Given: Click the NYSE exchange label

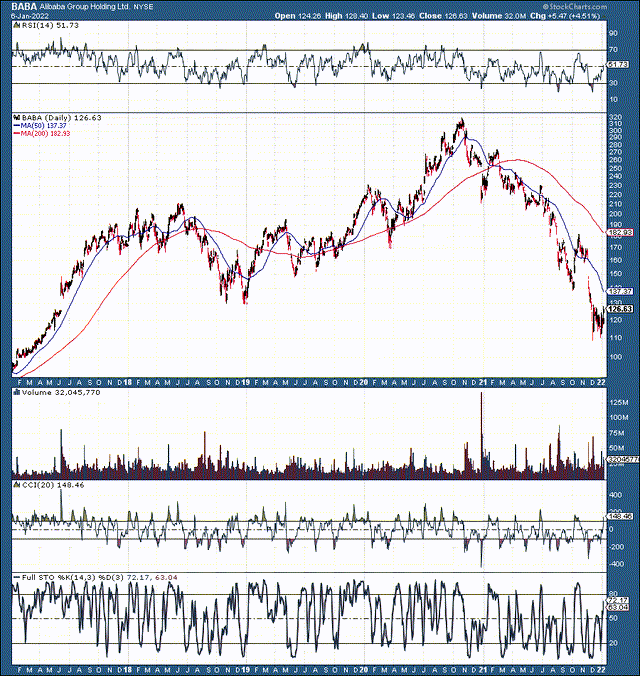Looking at the screenshot, I should pos(143,7).
